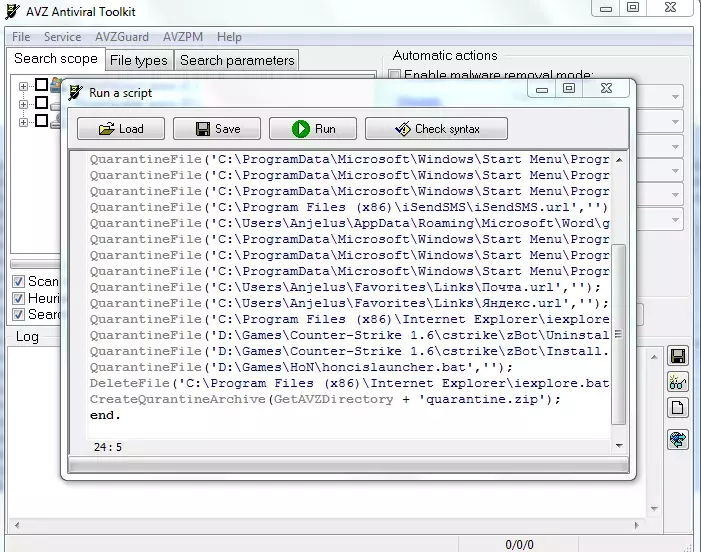Open the AVZPM menu
The width and height of the screenshot is (701, 552).
click(183, 37)
